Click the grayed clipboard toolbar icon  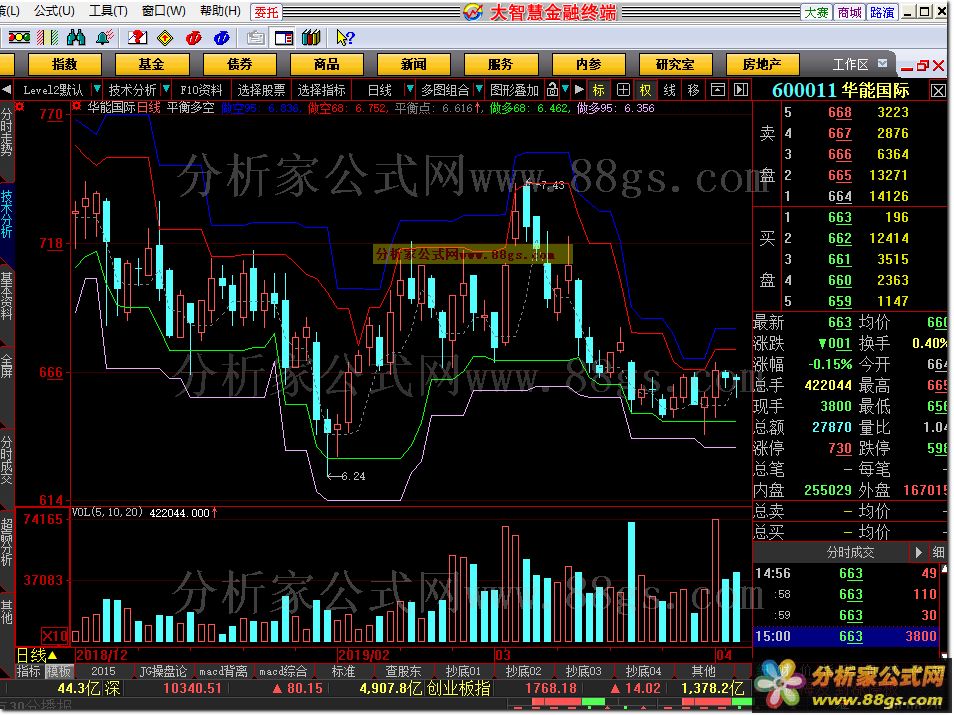[x=256, y=38]
